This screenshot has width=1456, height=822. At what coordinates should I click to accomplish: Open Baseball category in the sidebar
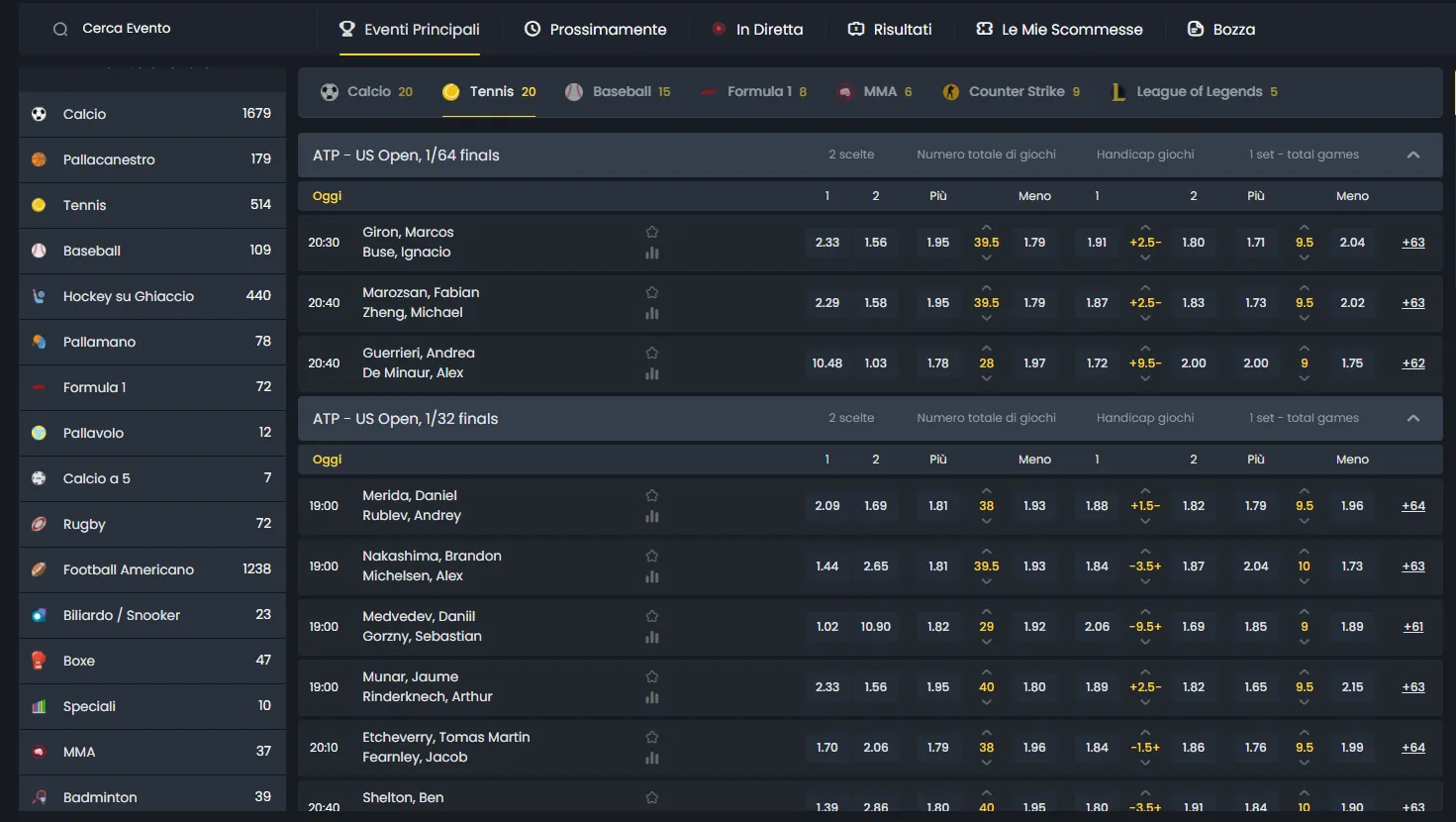point(152,251)
